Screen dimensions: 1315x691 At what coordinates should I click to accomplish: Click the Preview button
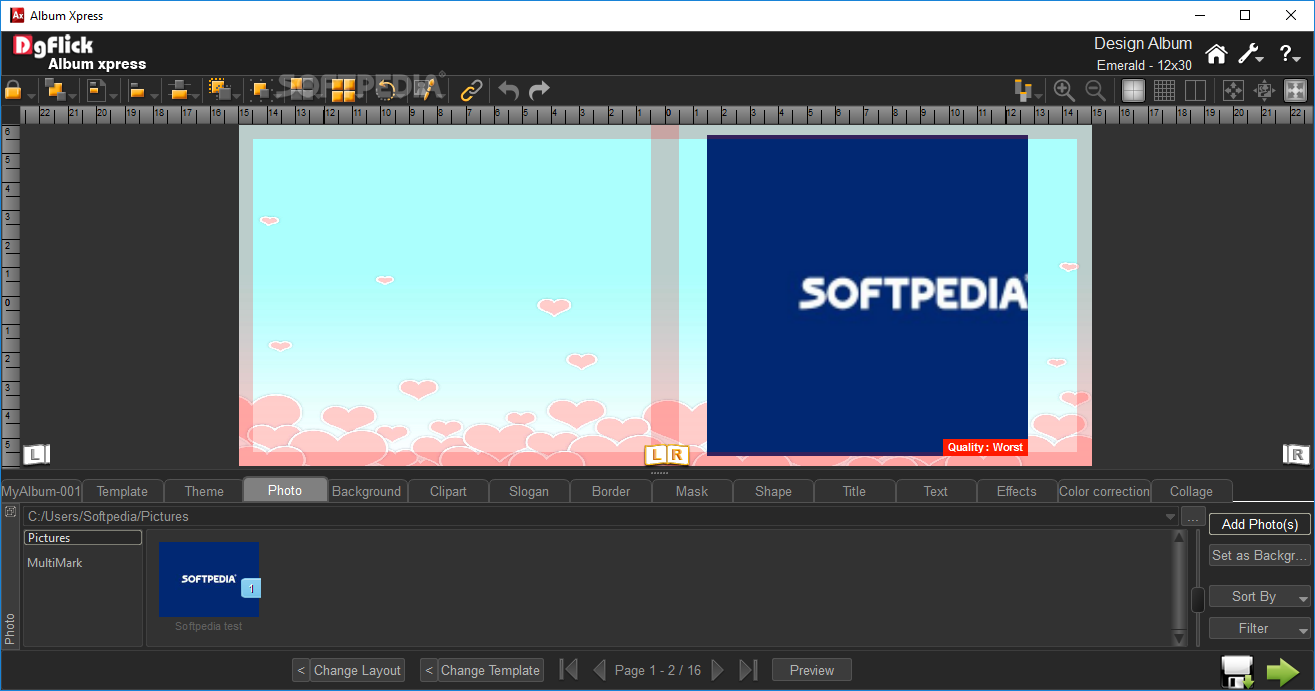(812, 670)
